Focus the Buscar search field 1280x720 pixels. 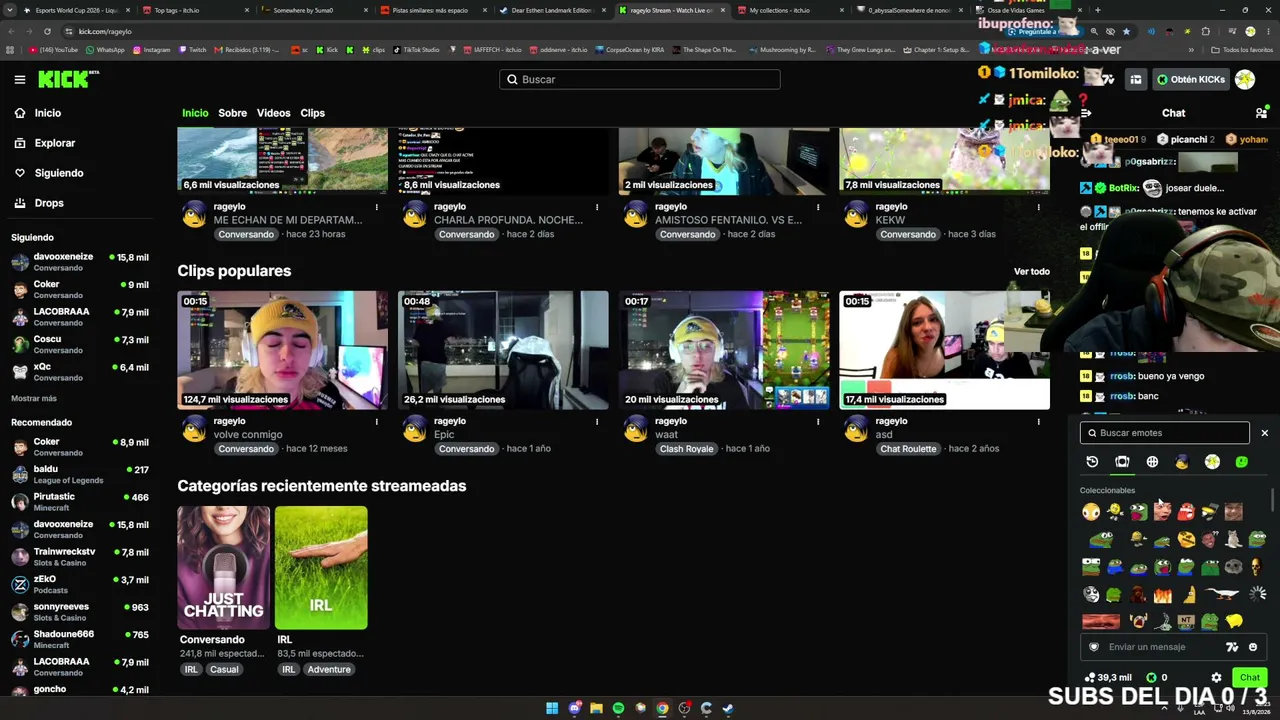click(640, 79)
